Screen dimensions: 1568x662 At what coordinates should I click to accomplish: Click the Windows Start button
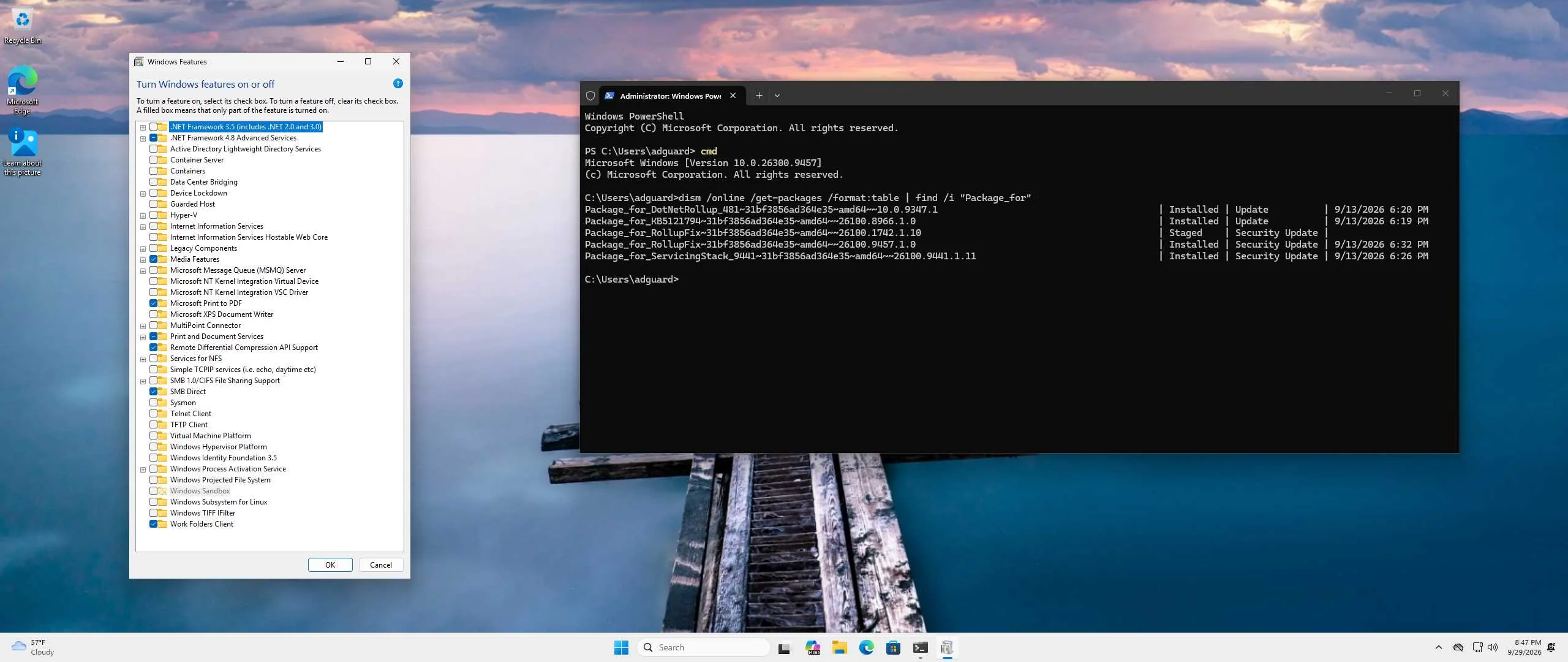click(x=621, y=647)
